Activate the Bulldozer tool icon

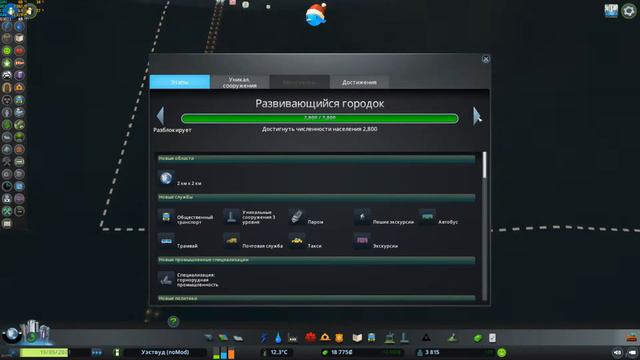click(632, 338)
